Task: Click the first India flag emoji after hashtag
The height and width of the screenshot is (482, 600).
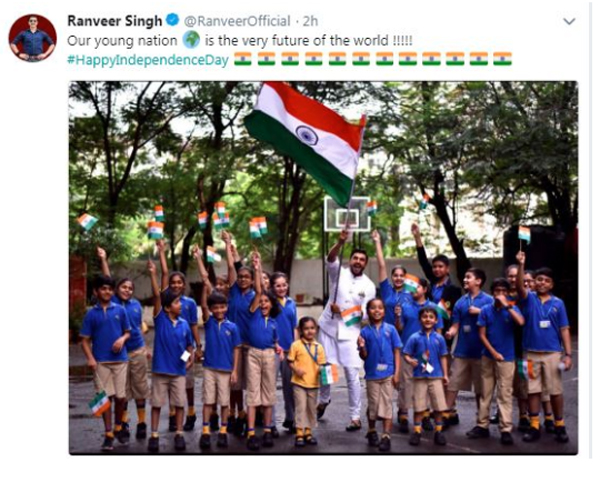Action: 243,59
